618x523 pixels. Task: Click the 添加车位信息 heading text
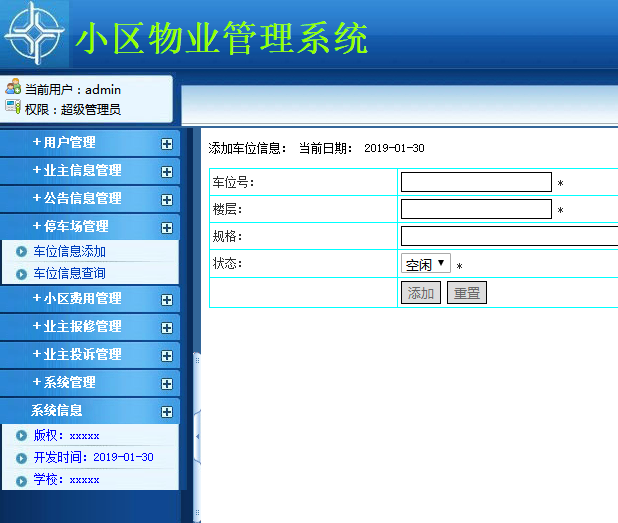click(248, 148)
